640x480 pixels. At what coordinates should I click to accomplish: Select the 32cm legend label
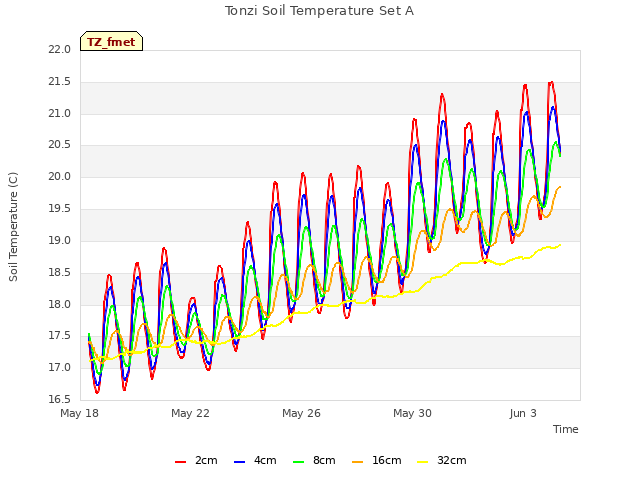click(x=451, y=460)
